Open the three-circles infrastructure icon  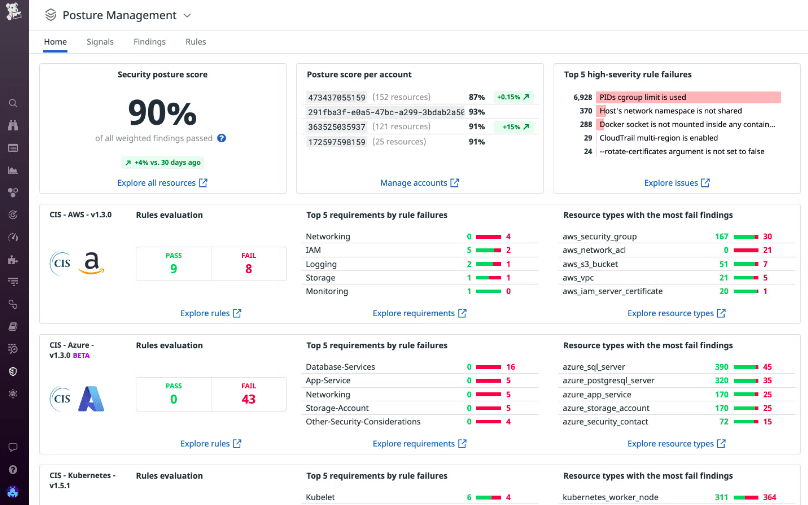(x=13, y=193)
